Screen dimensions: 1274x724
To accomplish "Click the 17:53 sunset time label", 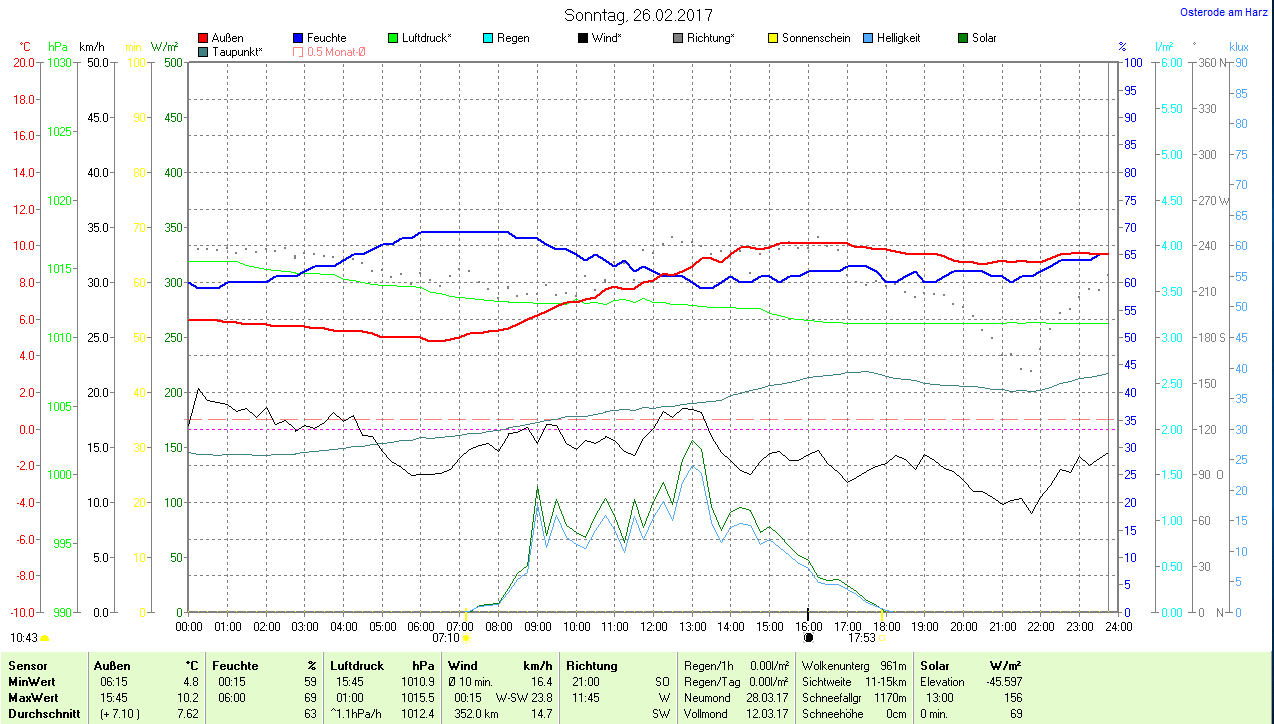I will pos(861,637).
